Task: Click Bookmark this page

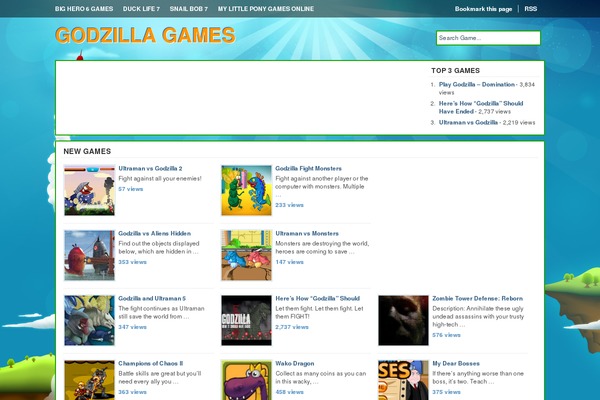Action: tap(483, 9)
